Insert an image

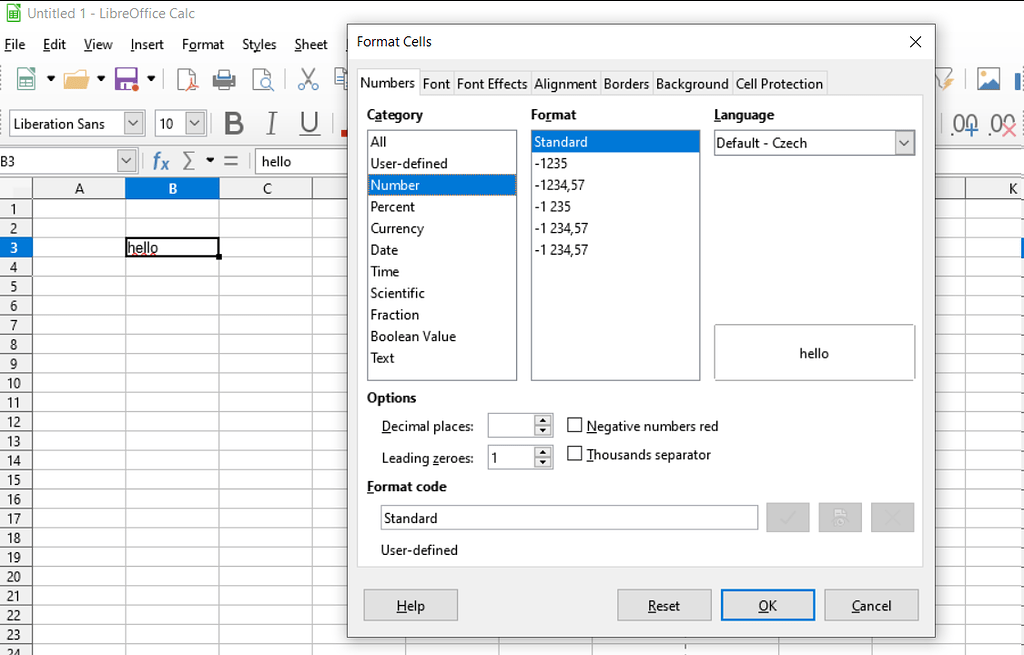click(x=988, y=81)
